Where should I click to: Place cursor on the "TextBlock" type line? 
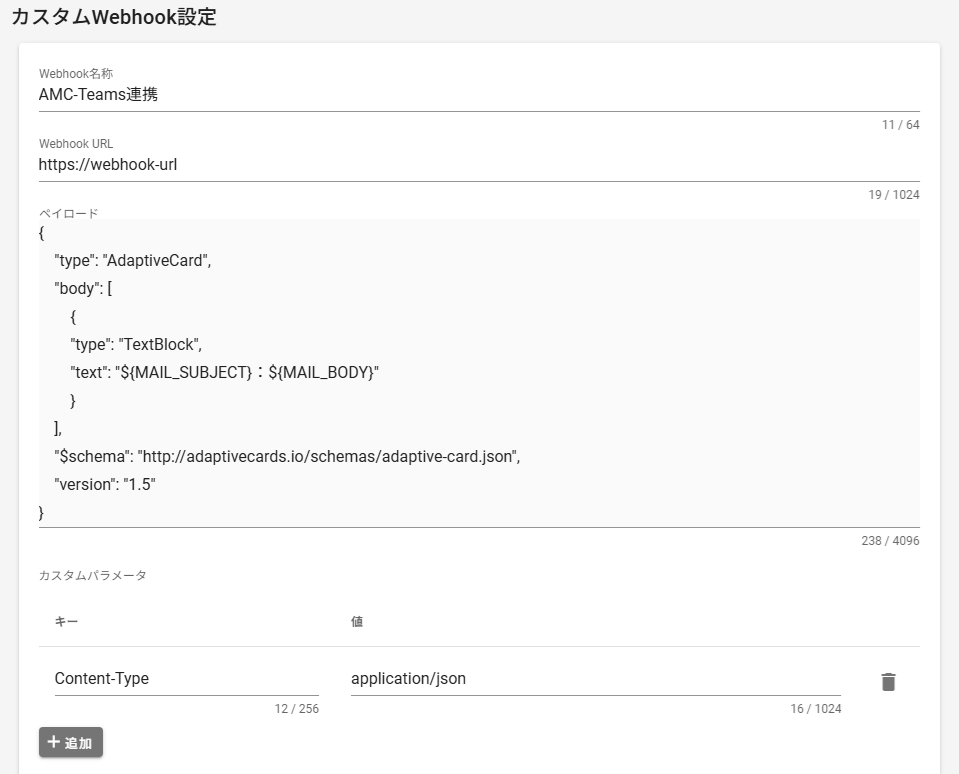click(136, 344)
